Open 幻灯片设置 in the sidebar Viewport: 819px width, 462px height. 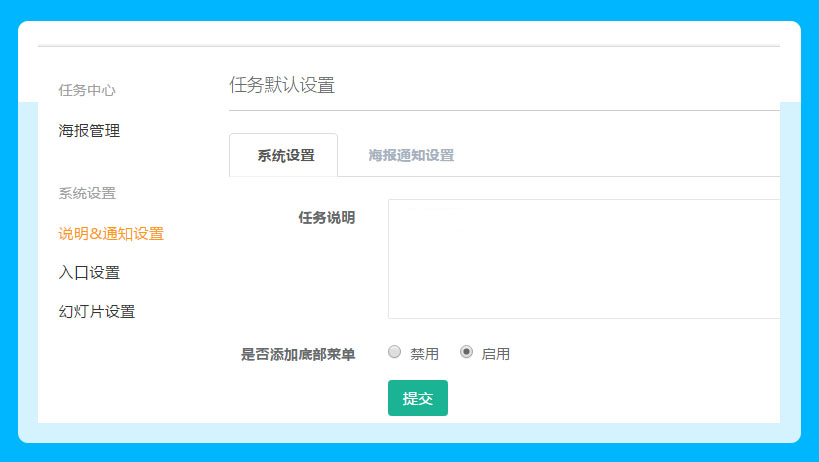(x=96, y=311)
